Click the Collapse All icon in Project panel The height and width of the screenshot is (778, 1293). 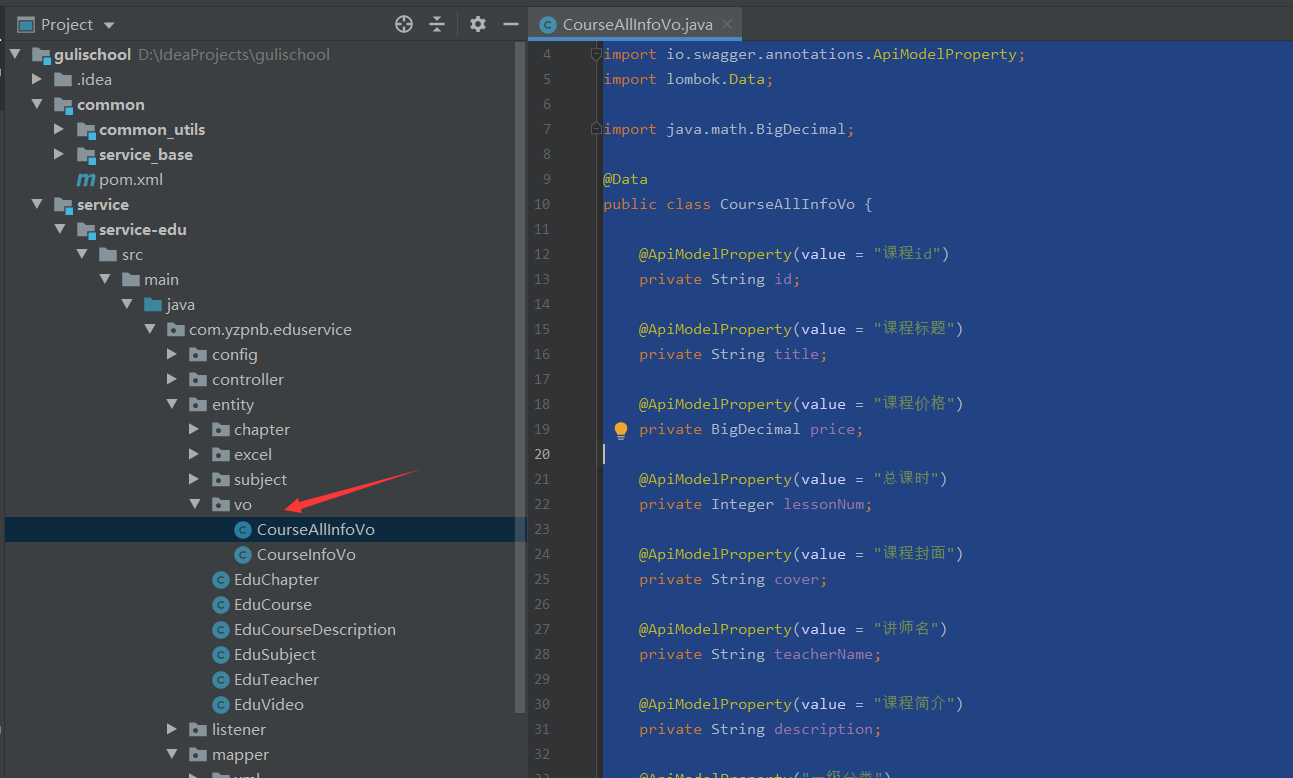click(x=437, y=24)
